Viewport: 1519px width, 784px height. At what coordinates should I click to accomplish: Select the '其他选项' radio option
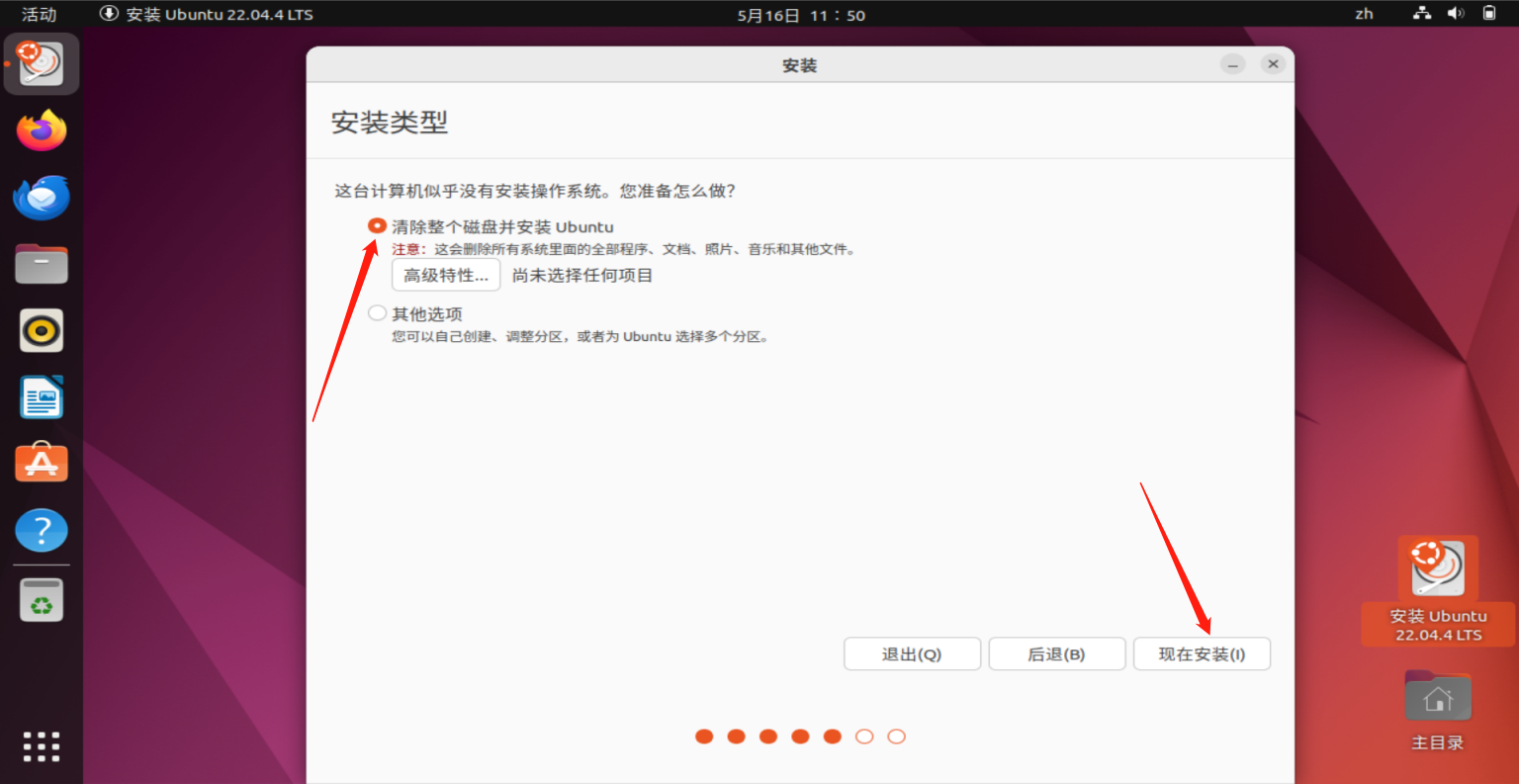click(x=377, y=313)
